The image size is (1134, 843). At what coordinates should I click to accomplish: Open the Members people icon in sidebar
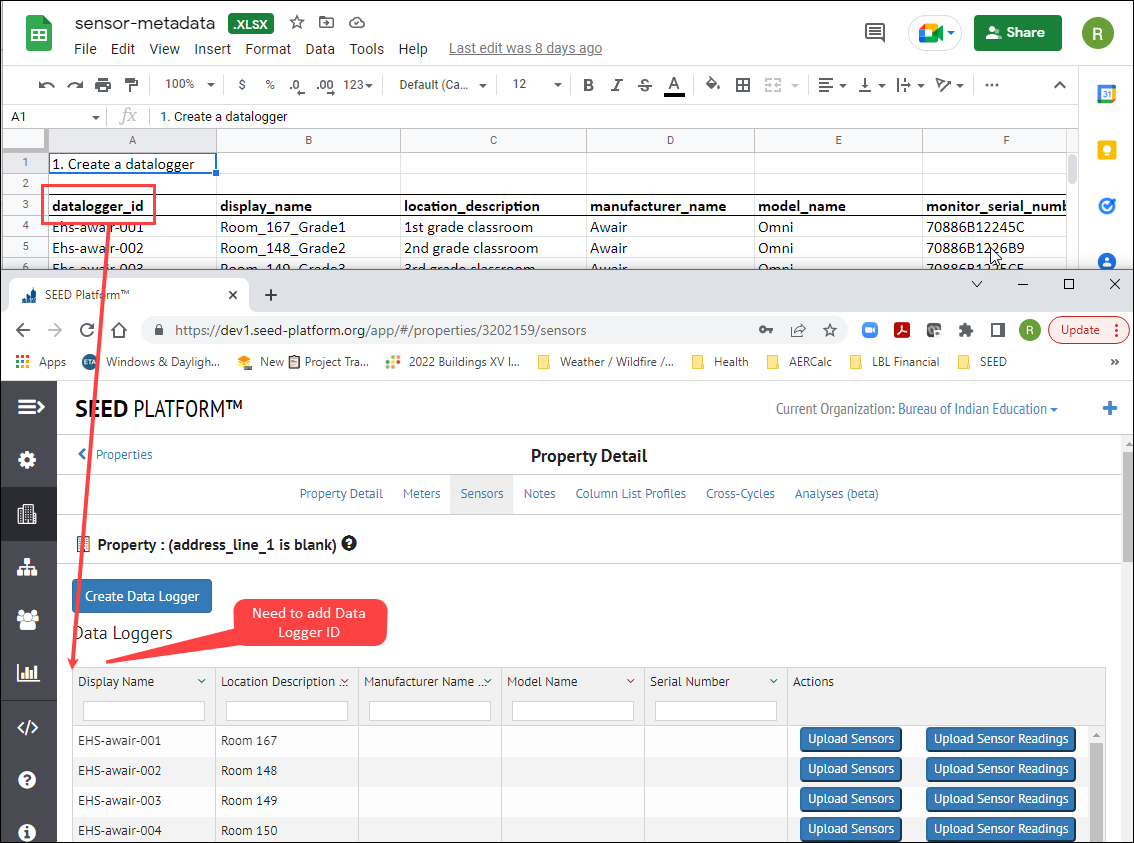(x=29, y=619)
